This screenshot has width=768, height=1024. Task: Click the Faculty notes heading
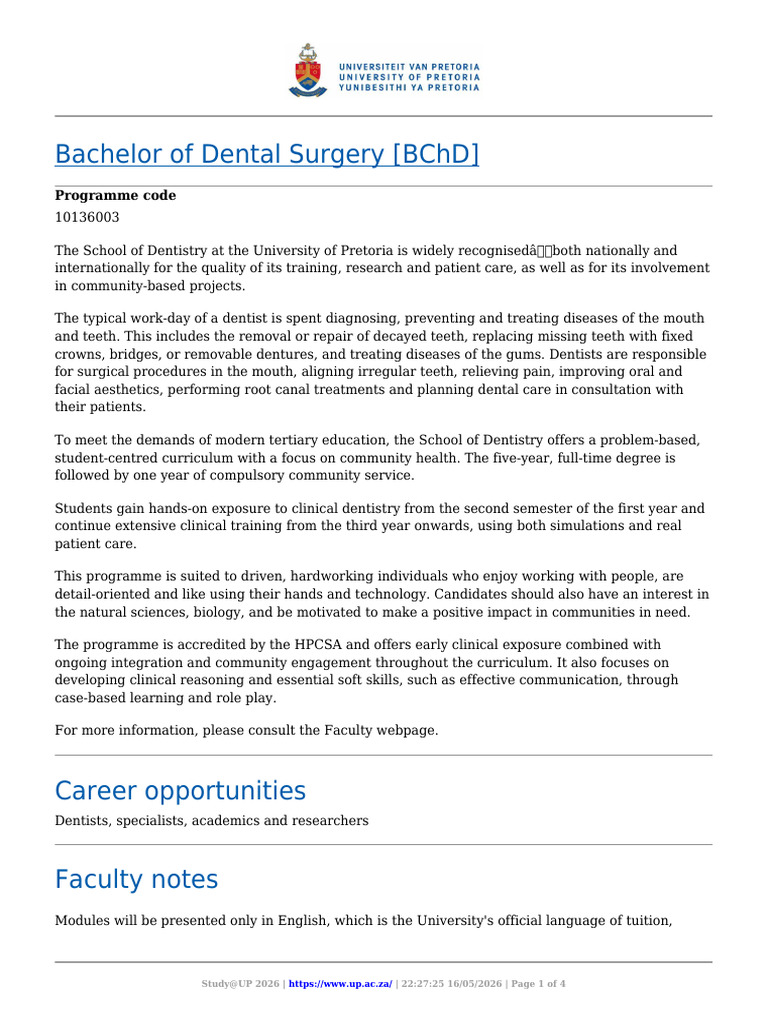(x=136, y=880)
